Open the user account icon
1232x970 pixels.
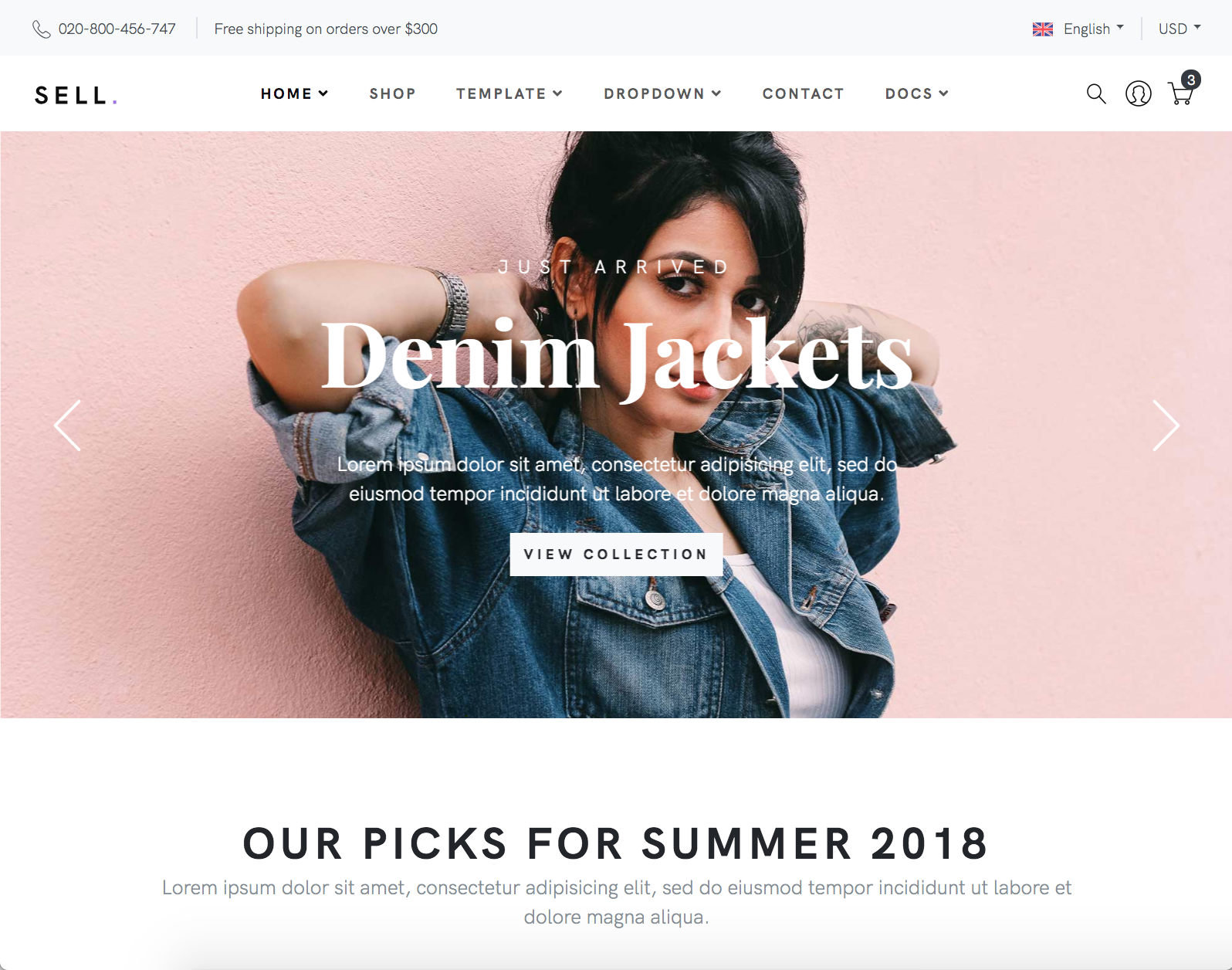1138,93
